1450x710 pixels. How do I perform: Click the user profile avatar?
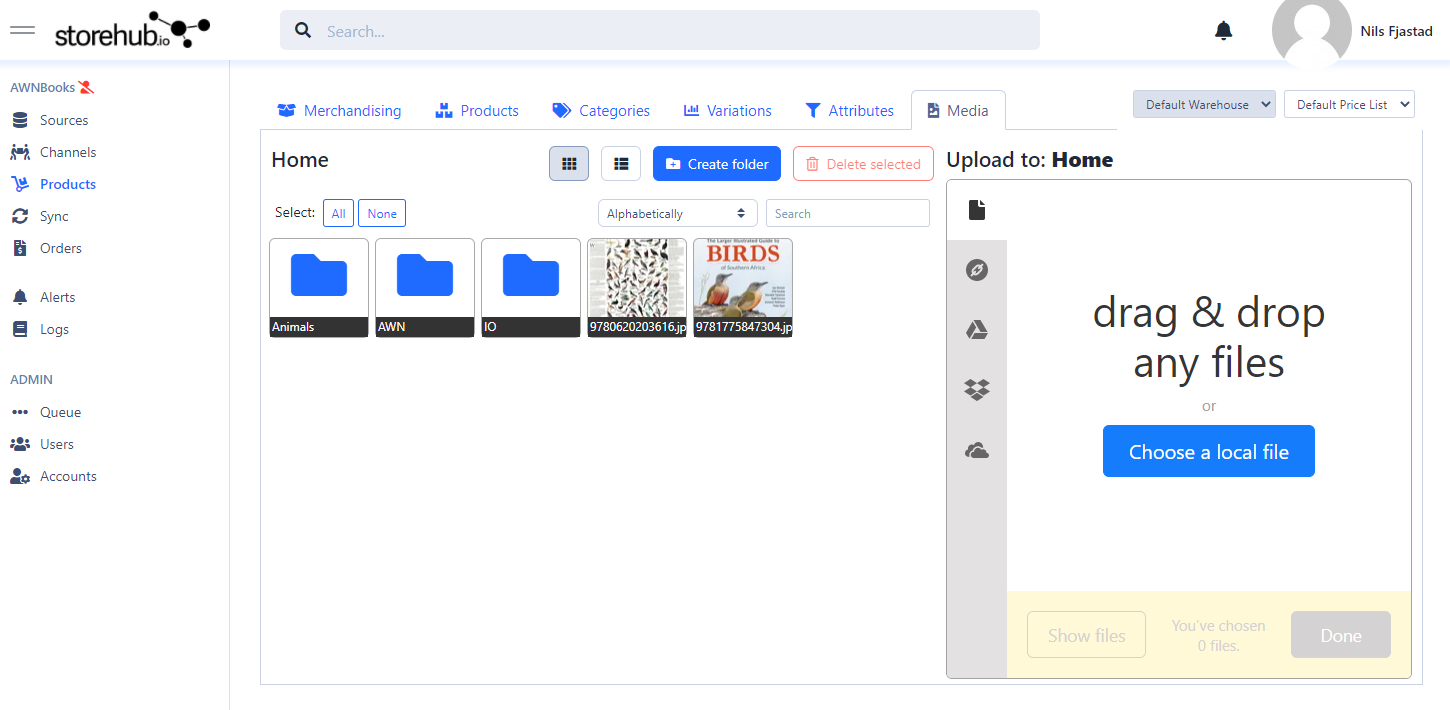1311,32
